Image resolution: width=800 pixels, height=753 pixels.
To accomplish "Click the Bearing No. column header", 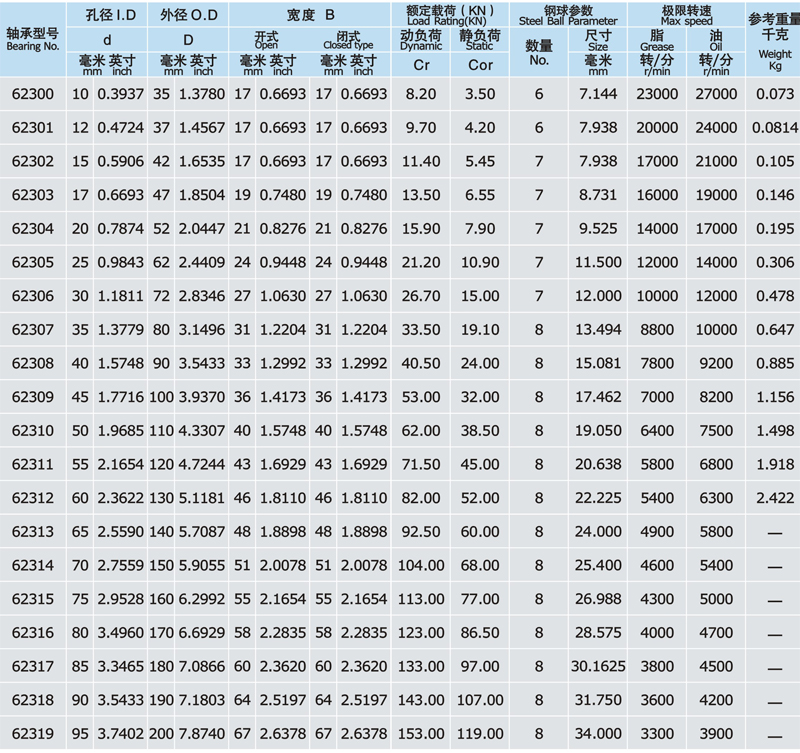I will point(32,40).
